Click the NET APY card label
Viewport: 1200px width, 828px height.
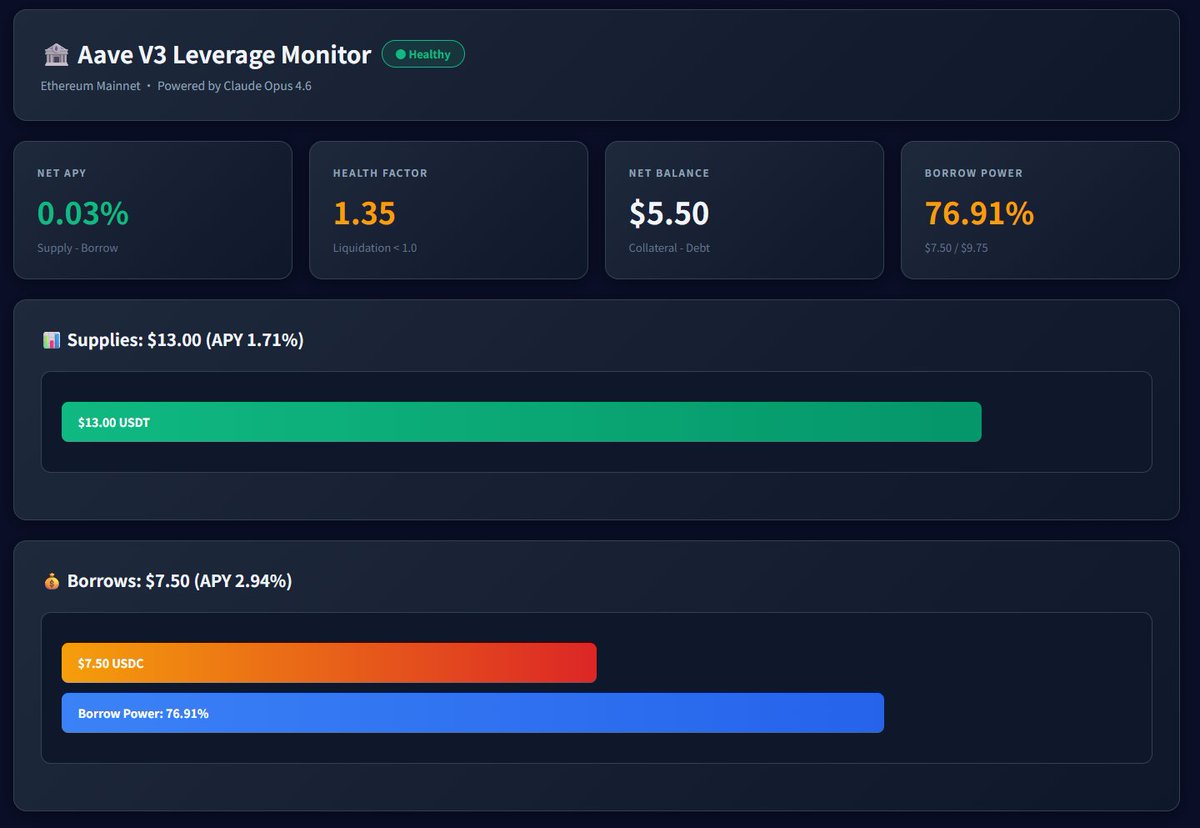(62, 173)
